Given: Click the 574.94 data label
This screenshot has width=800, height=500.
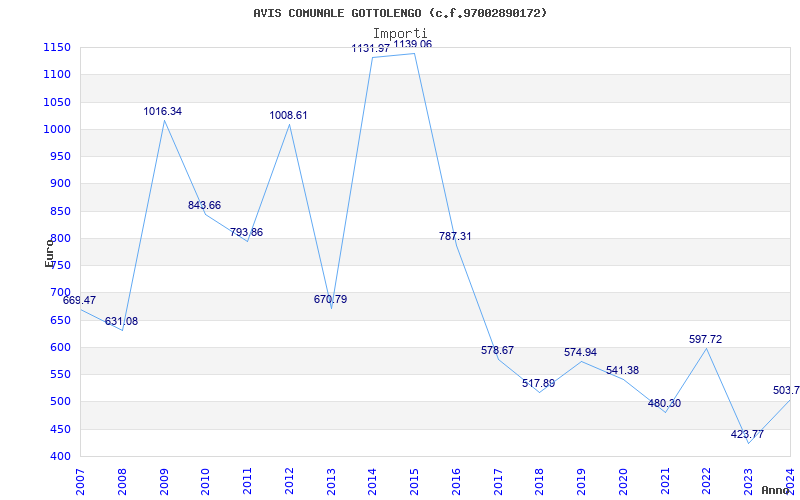Looking at the screenshot, I should (580, 353).
